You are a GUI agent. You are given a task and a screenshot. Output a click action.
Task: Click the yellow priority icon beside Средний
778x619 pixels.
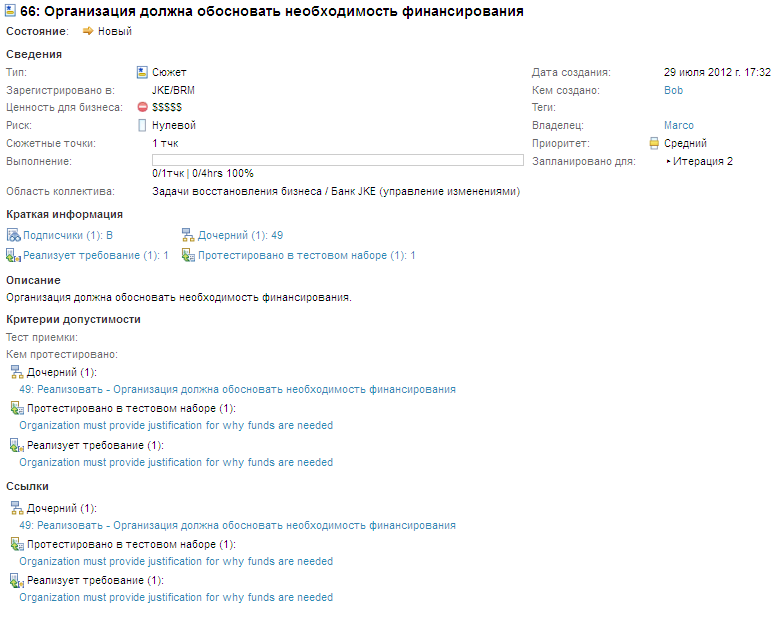coord(654,143)
